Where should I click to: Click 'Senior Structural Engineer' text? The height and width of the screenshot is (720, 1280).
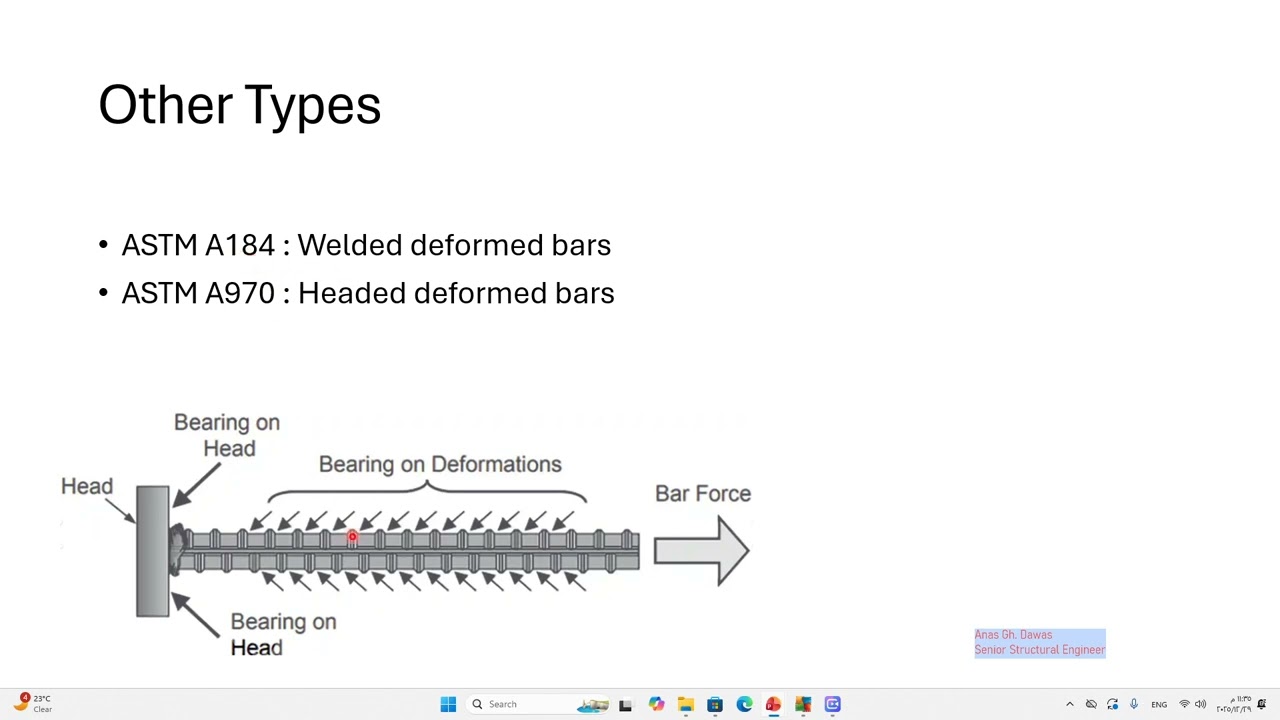(x=1040, y=650)
